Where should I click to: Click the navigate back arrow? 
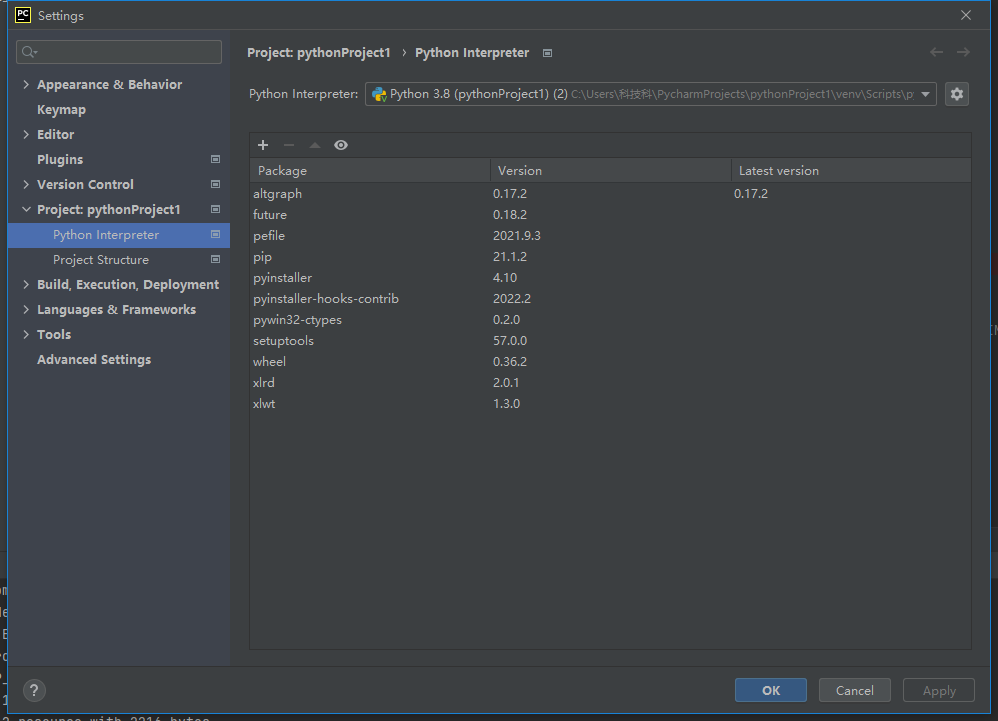(936, 52)
